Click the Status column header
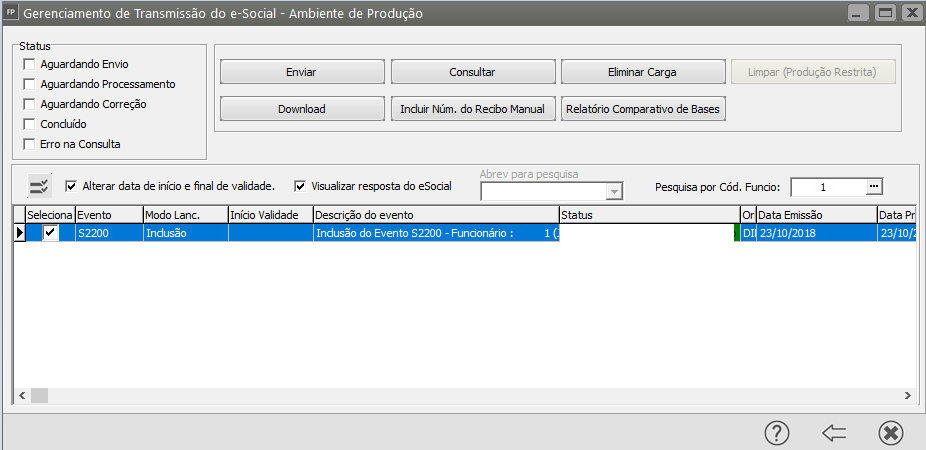The image size is (926, 450). pos(650,215)
